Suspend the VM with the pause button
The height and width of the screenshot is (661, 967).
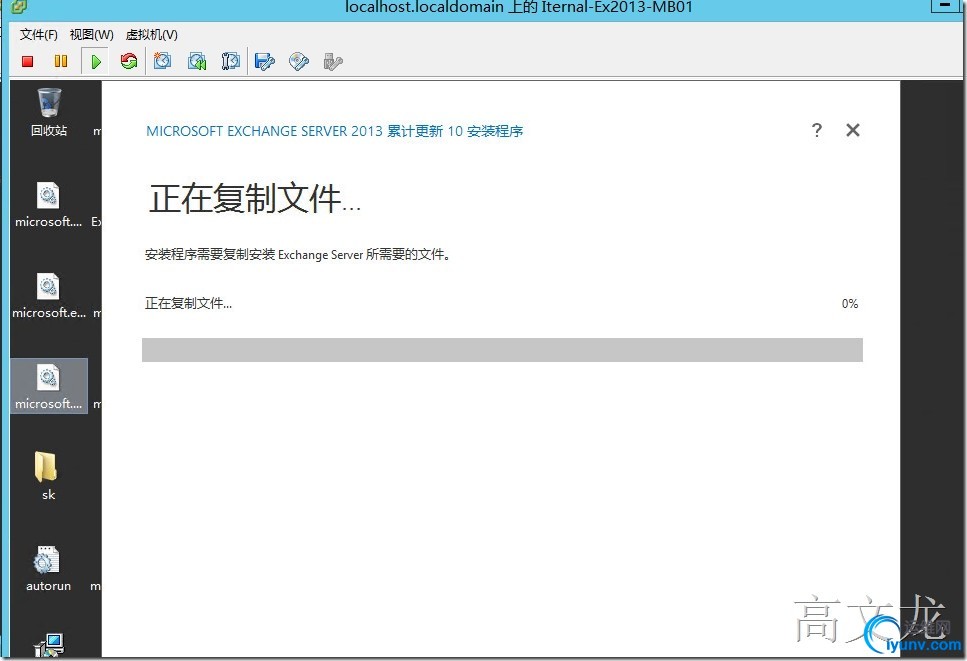click(60, 61)
